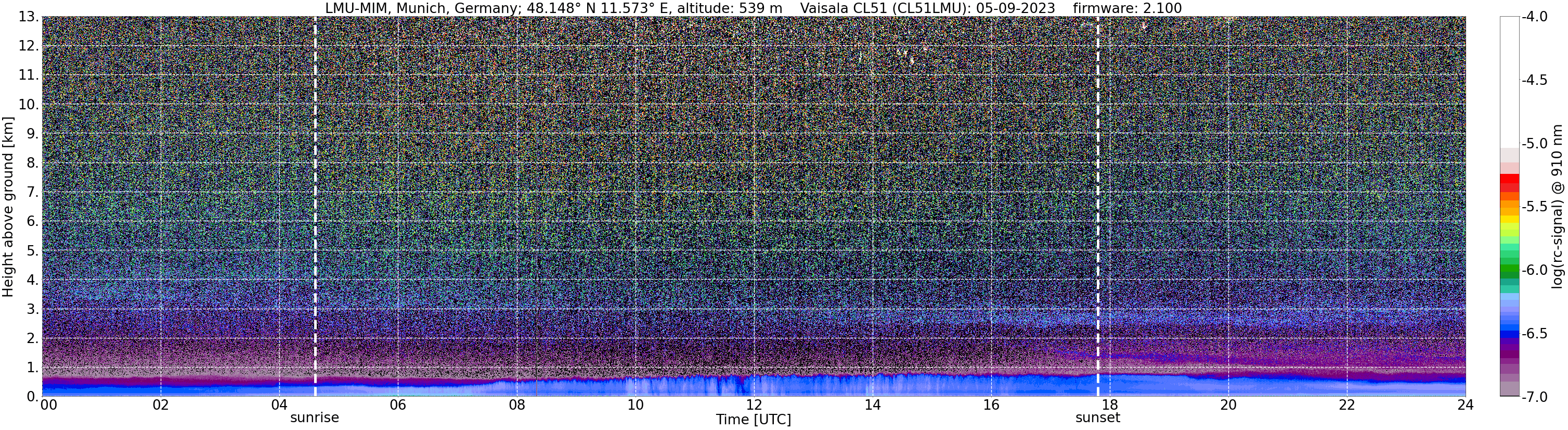This screenshot has width=1568, height=430.
Task: Click the 3. tick label on height axis
Action: click(x=32, y=309)
